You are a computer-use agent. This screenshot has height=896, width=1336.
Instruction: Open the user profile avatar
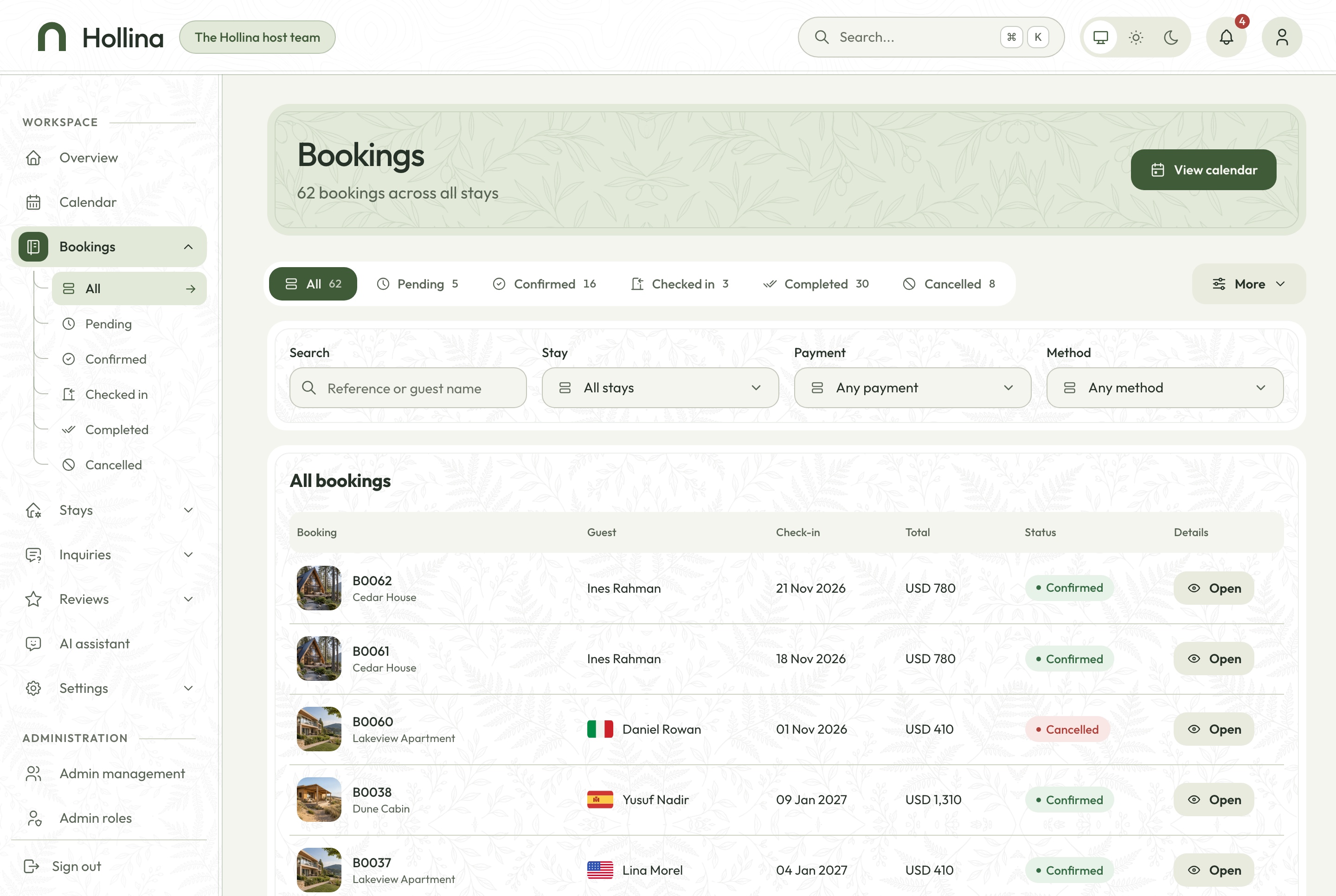point(1282,37)
